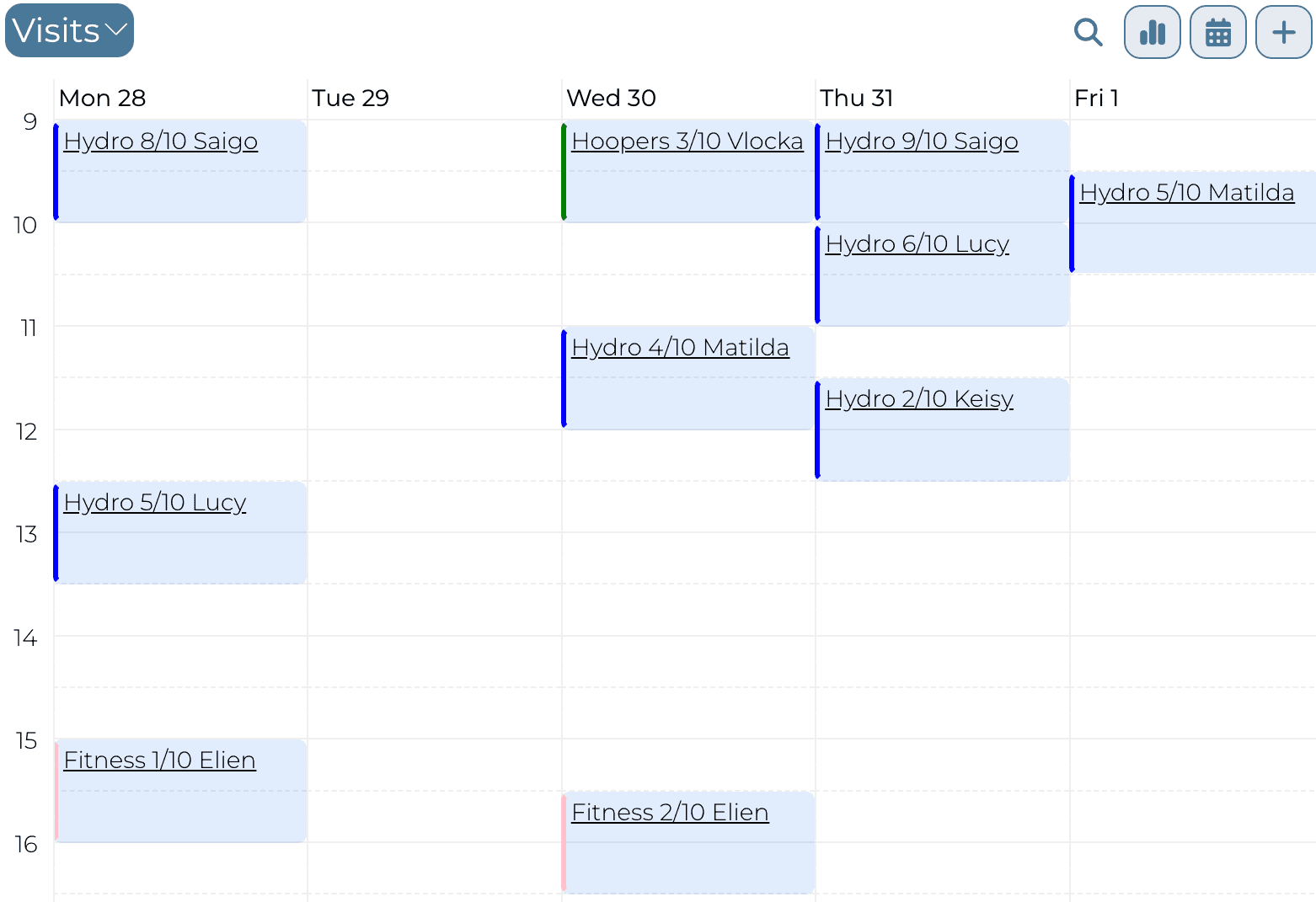Open Hydro 5/10 Lucy on Monday

(x=155, y=502)
